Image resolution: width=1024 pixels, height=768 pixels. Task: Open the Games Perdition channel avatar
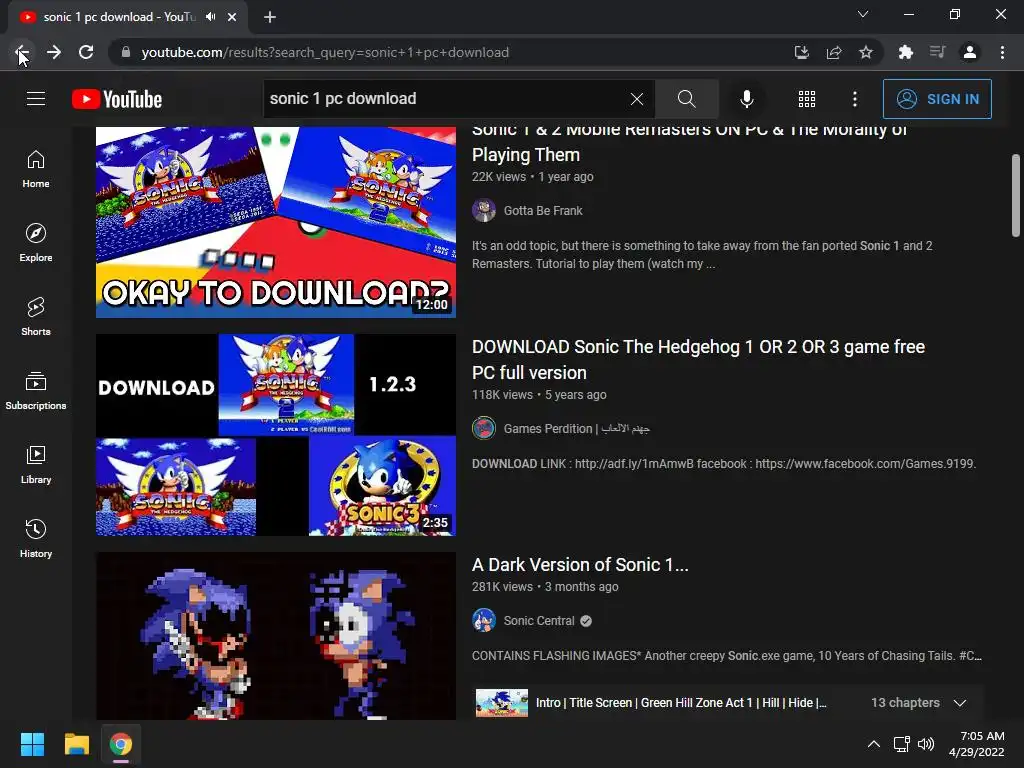tap(484, 428)
